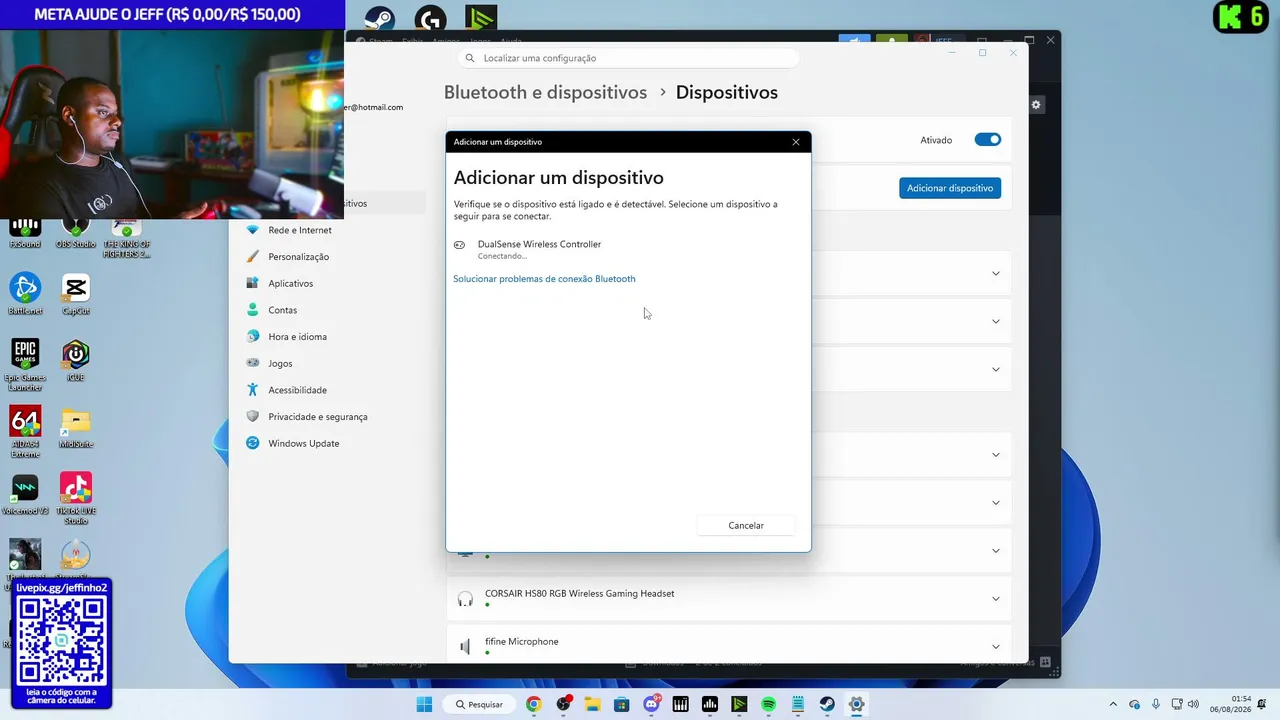Image resolution: width=1280 pixels, height=720 pixels.
Task: Open the Logitech G HUB desktop icon
Action: click(430, 19)
